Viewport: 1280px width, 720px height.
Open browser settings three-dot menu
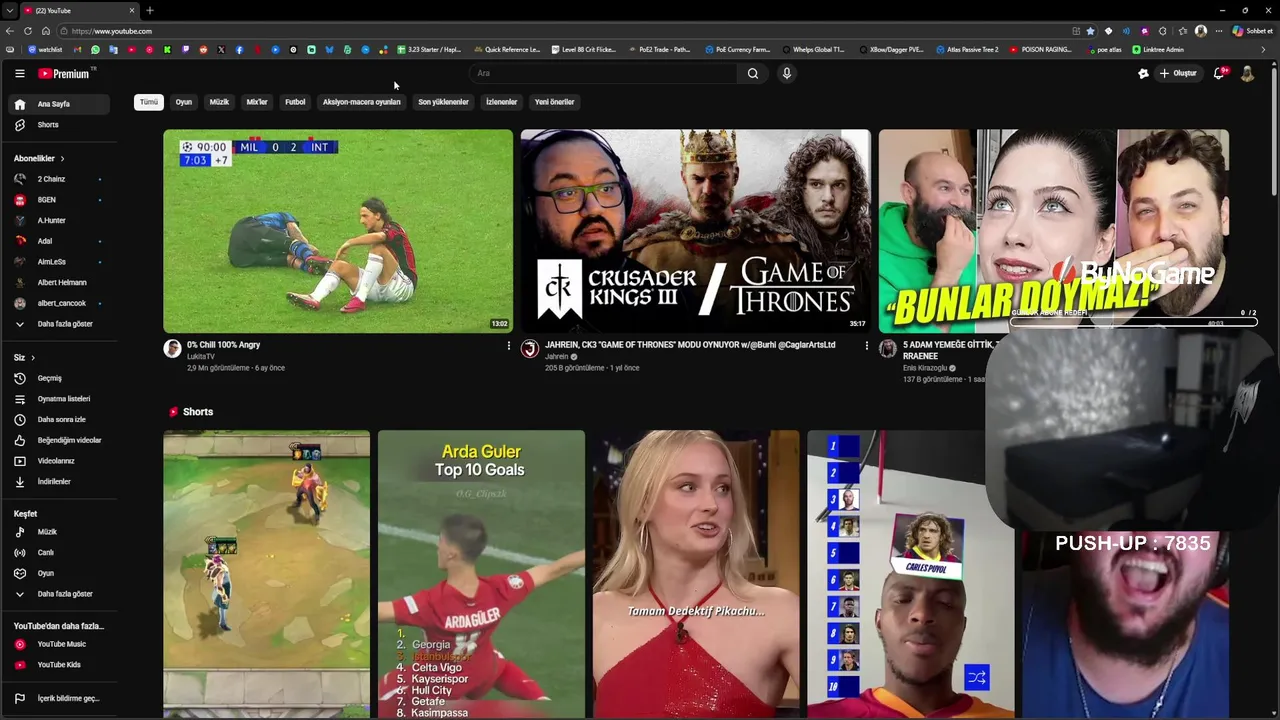click(x=1221, y=31)
